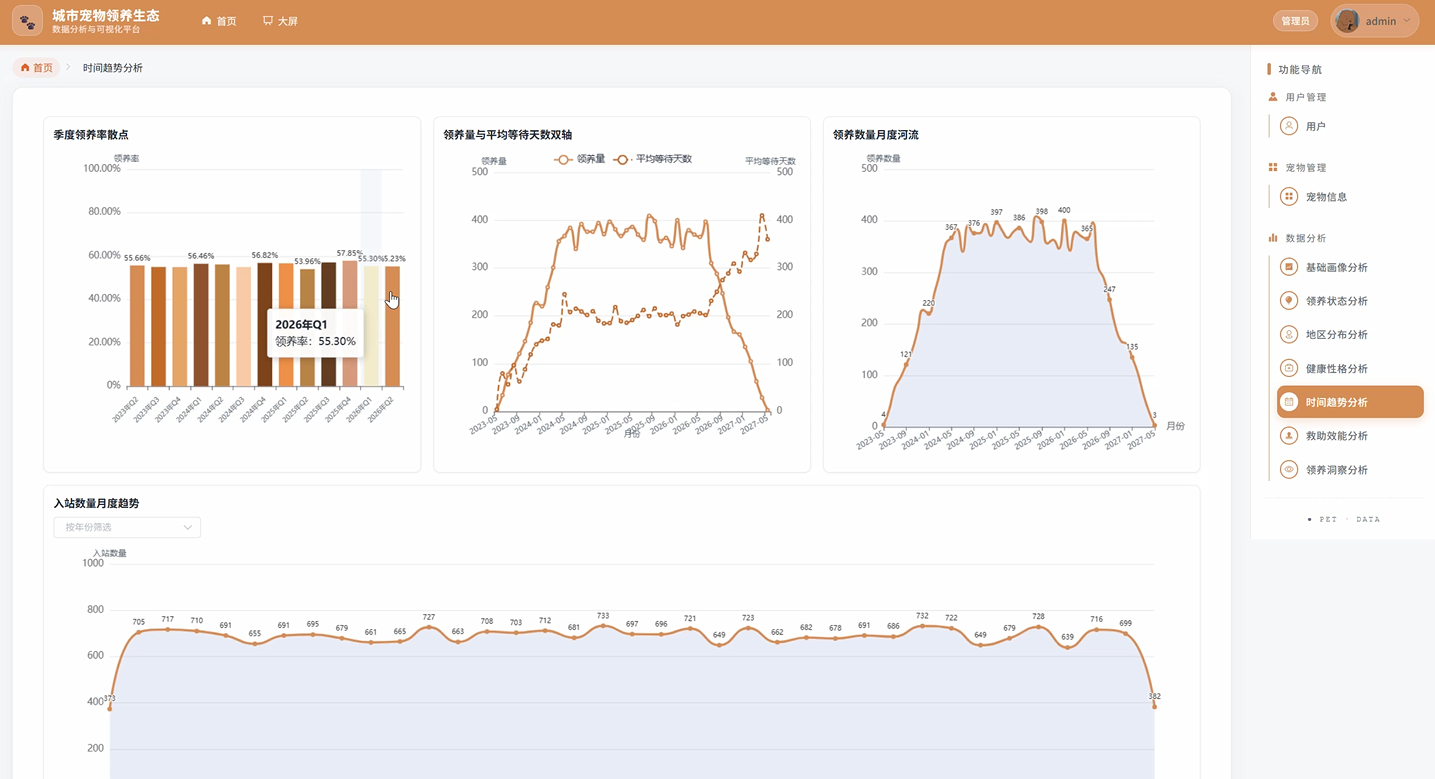Click the chevron arrow in the year filter
1435x779 pixels.
pyautogui.click(x=187, y=527)
